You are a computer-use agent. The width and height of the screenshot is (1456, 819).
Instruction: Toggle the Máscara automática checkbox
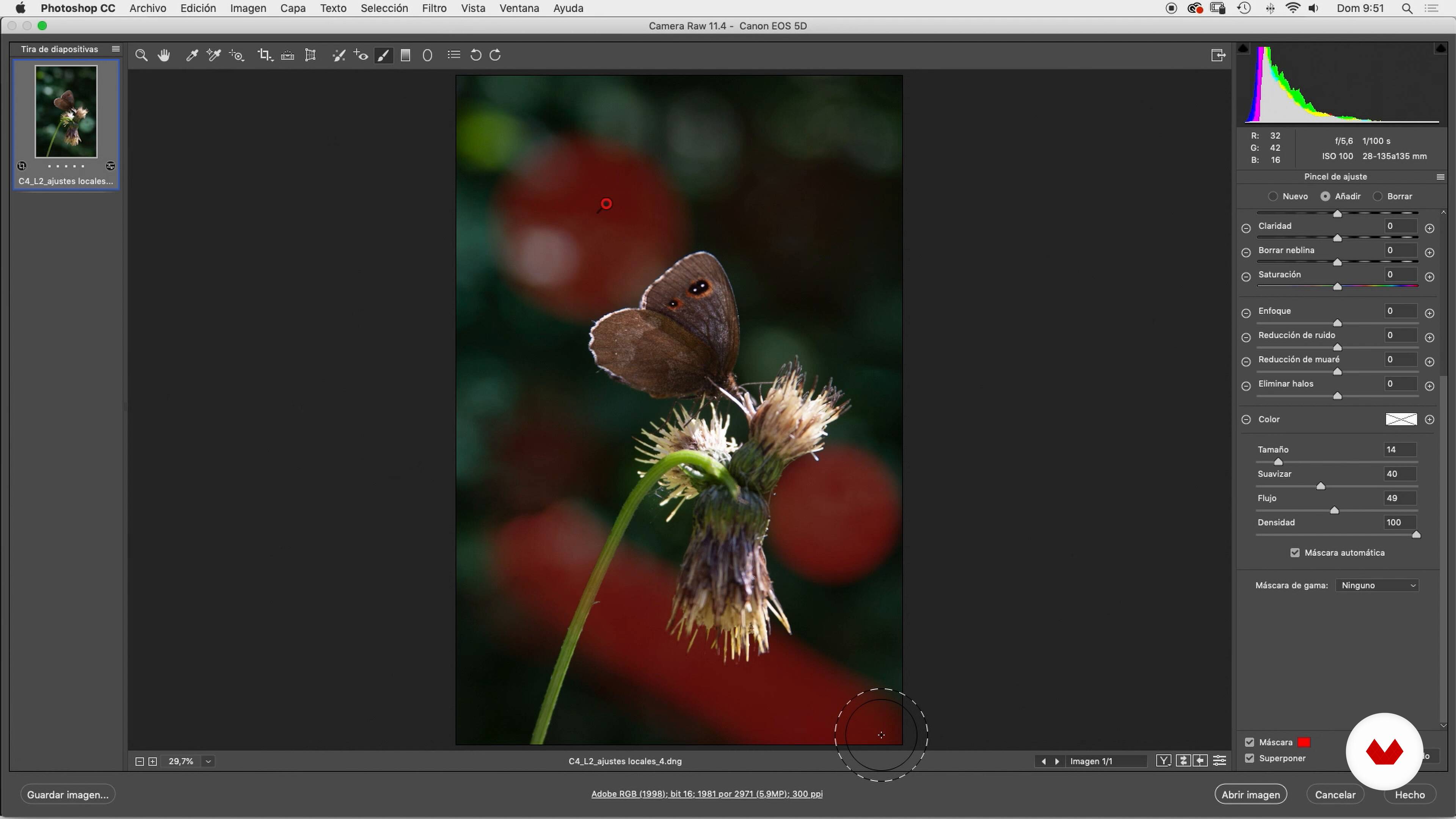pyautogui.click(x=1295, y=553)
